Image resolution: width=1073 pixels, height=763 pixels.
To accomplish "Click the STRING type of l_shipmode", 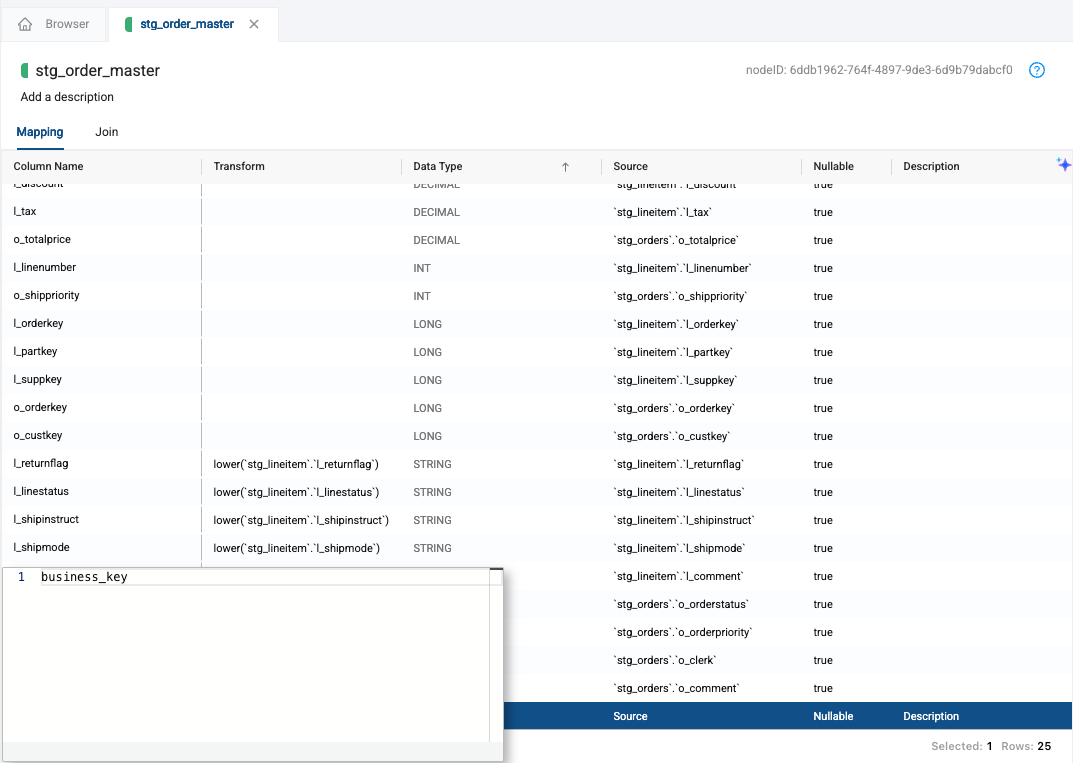I will click(432, 549).
